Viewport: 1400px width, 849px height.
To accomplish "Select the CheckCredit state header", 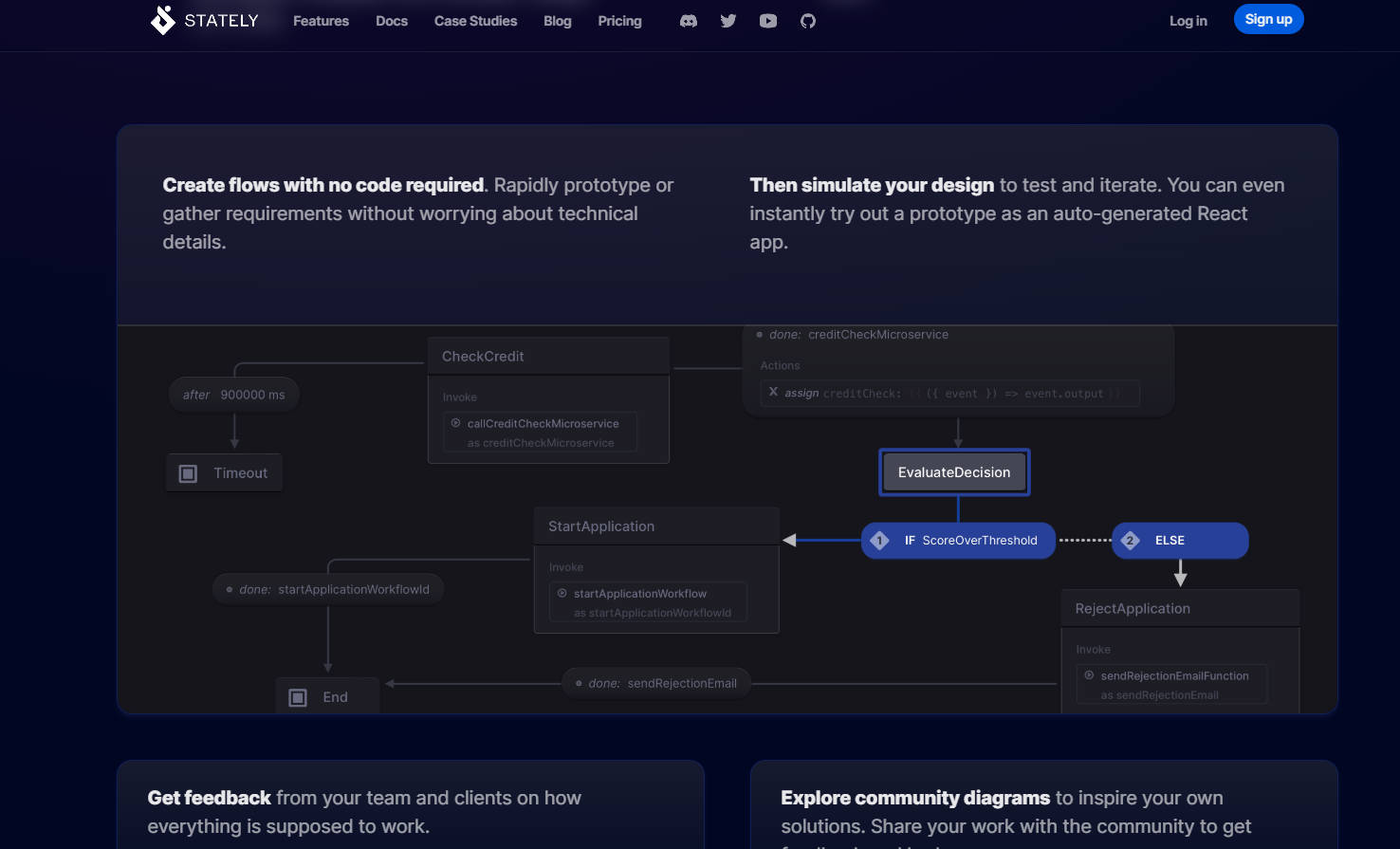I will pyautogui.click(x=548, y=357).
